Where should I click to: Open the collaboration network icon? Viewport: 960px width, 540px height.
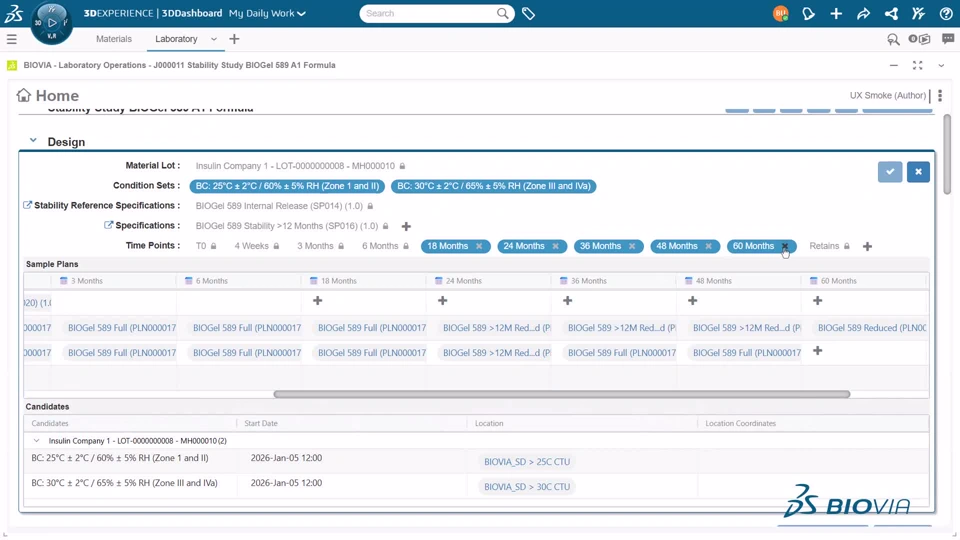[891, 13]
